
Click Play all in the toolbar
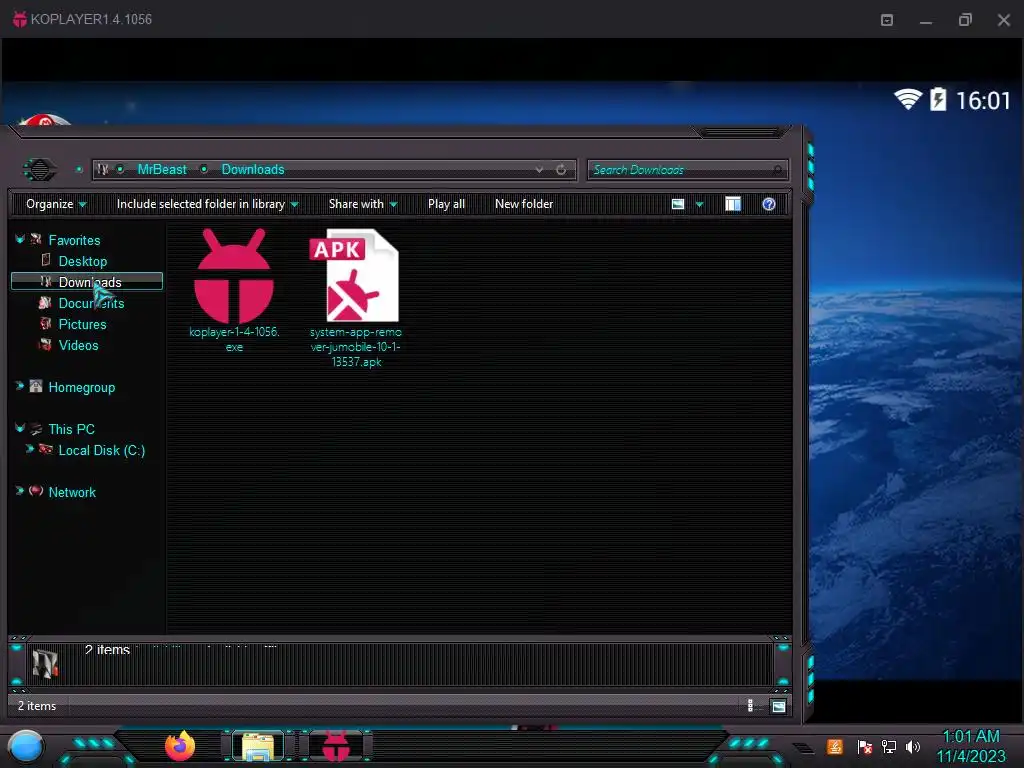[446, 204]
